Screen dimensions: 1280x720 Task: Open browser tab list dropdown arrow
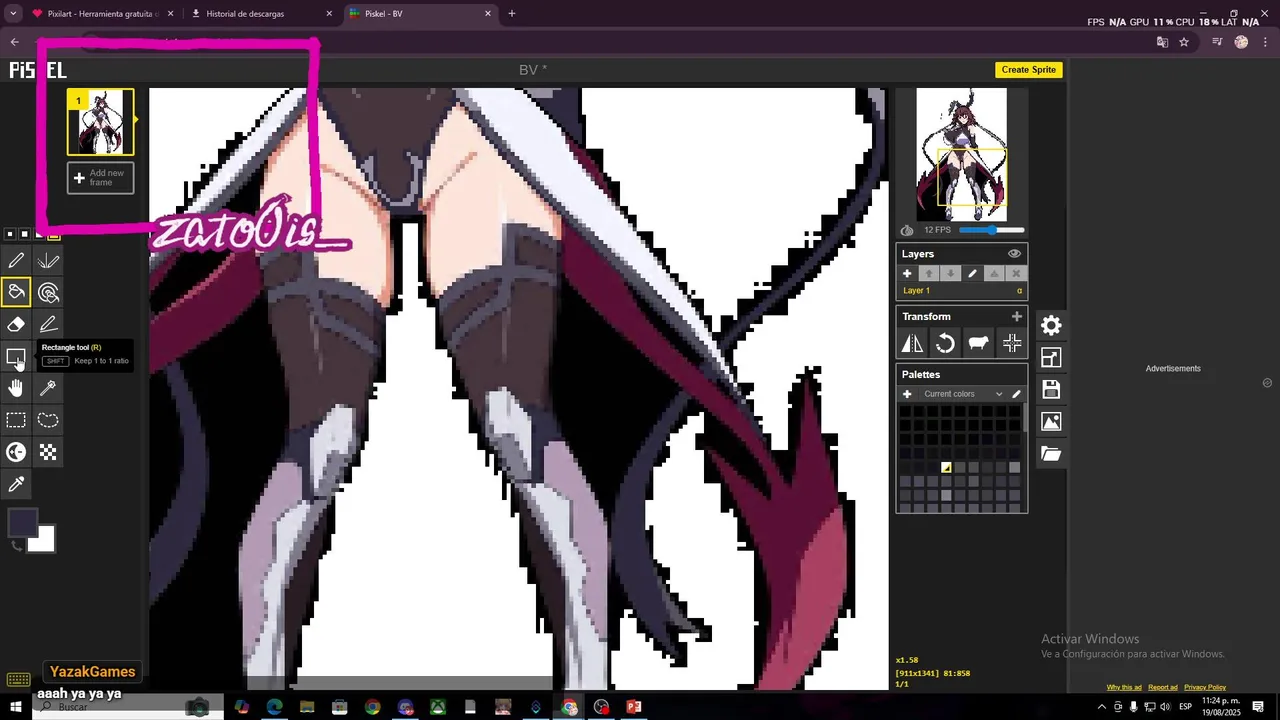pyautogui.click(x=13, y=14)
